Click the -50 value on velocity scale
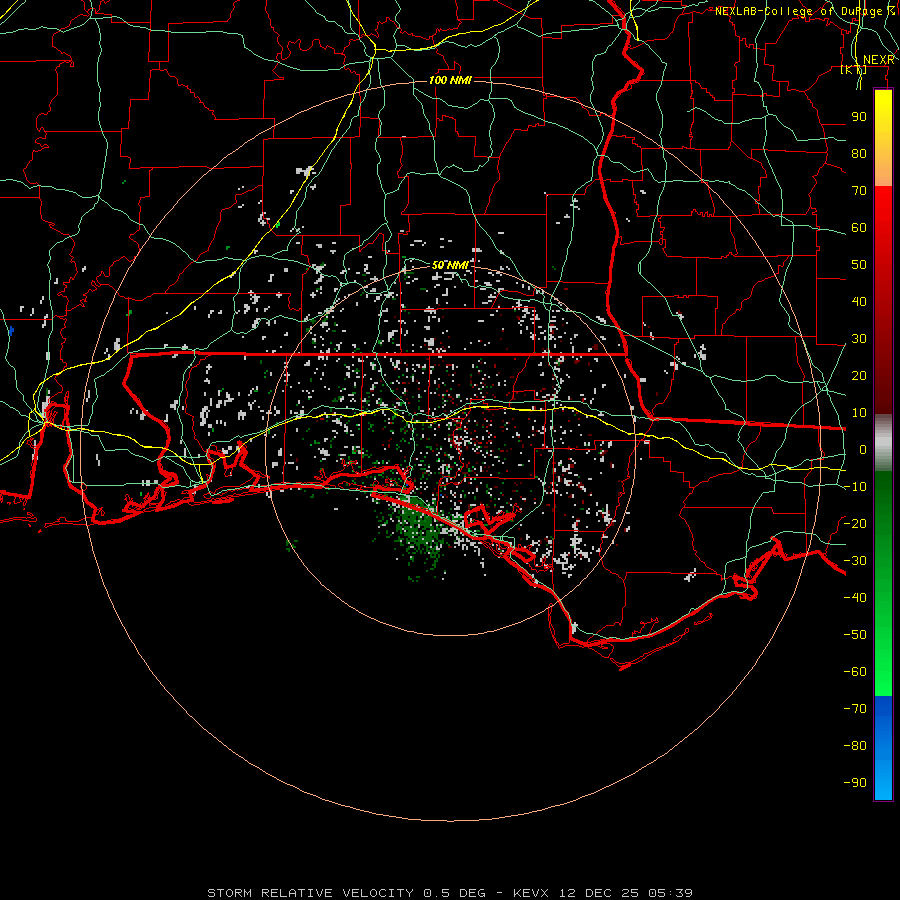 point(855,635)
